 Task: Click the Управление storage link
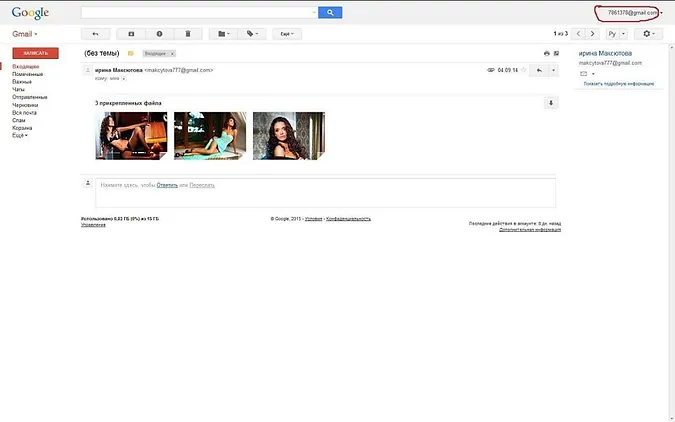[x=93, y=225]
